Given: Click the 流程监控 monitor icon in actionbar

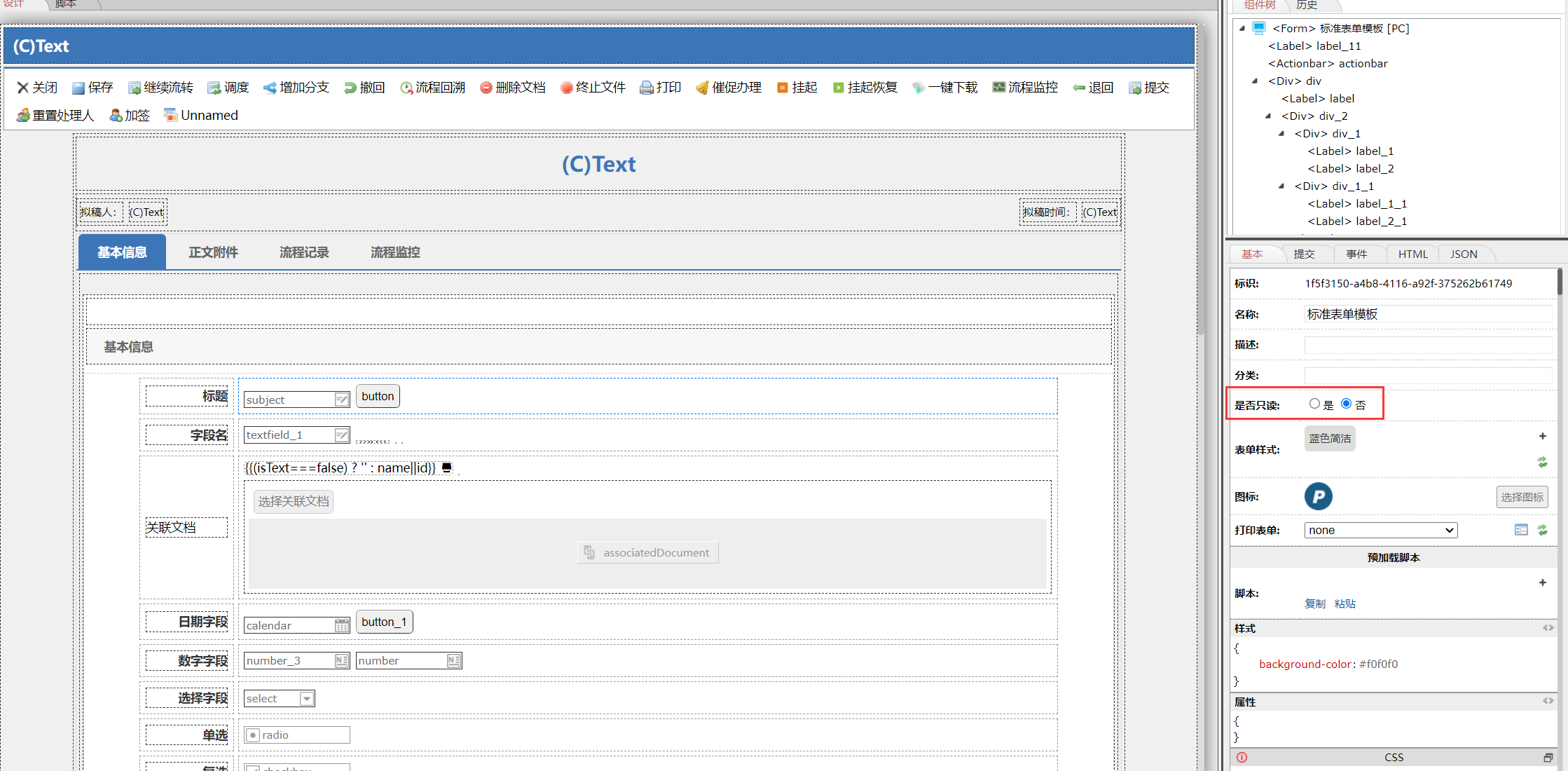Looking at the screenshot, I should 998,88.
